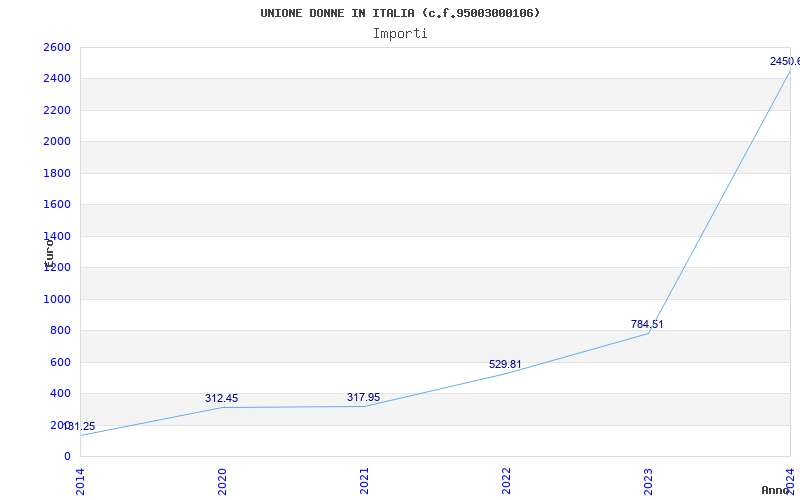Click the 2022 data point on the line
The height and width of the screenshot is (500, 800).
coord(506,373)
